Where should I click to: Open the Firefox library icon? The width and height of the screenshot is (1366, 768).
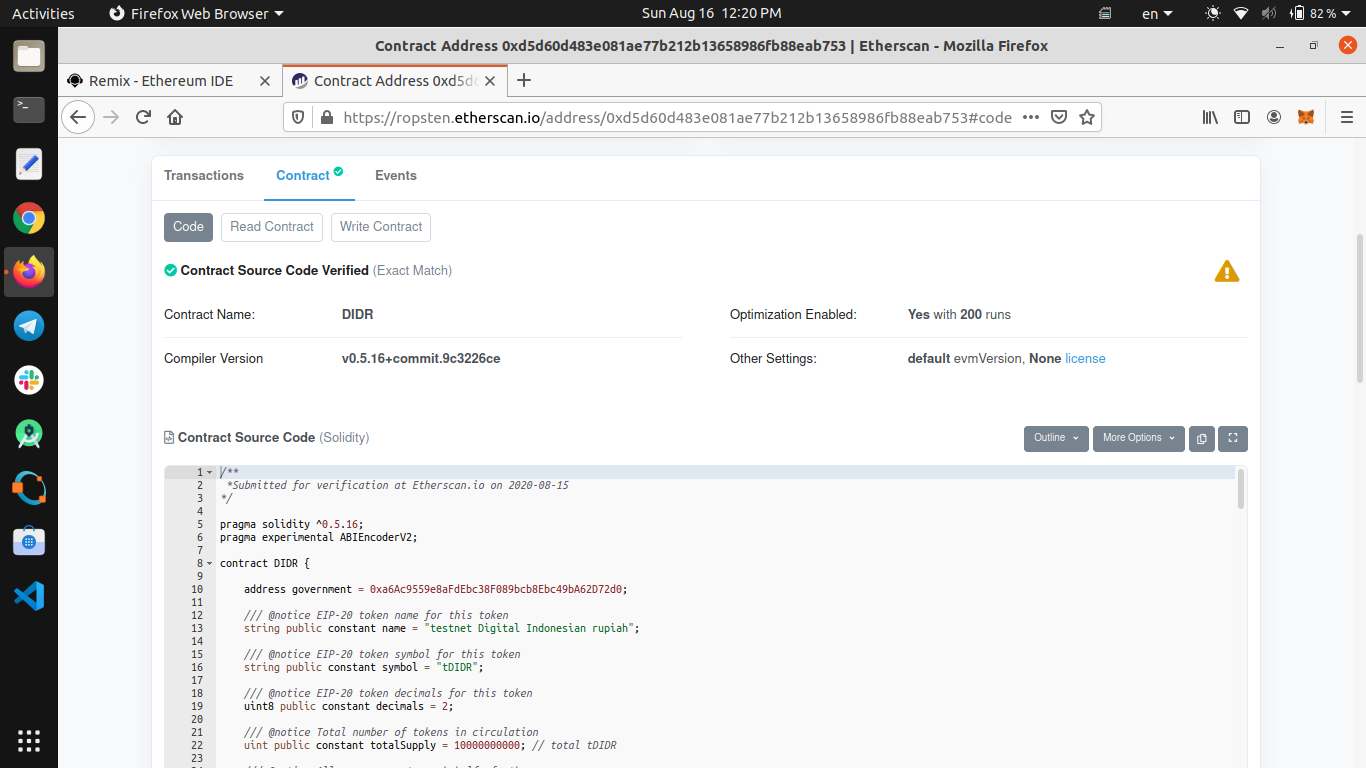point(1210,117)
